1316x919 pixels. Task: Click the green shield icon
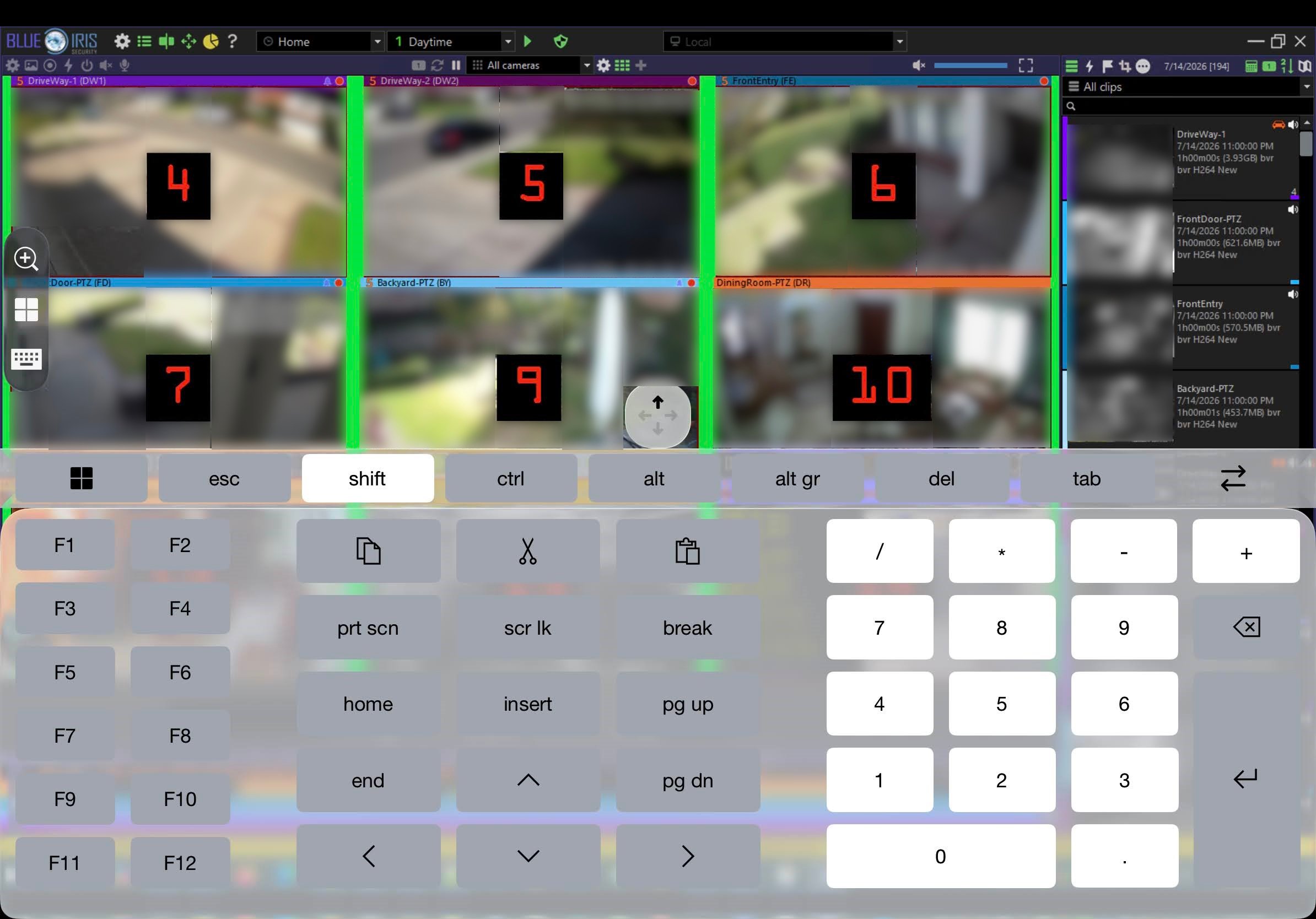560,41
